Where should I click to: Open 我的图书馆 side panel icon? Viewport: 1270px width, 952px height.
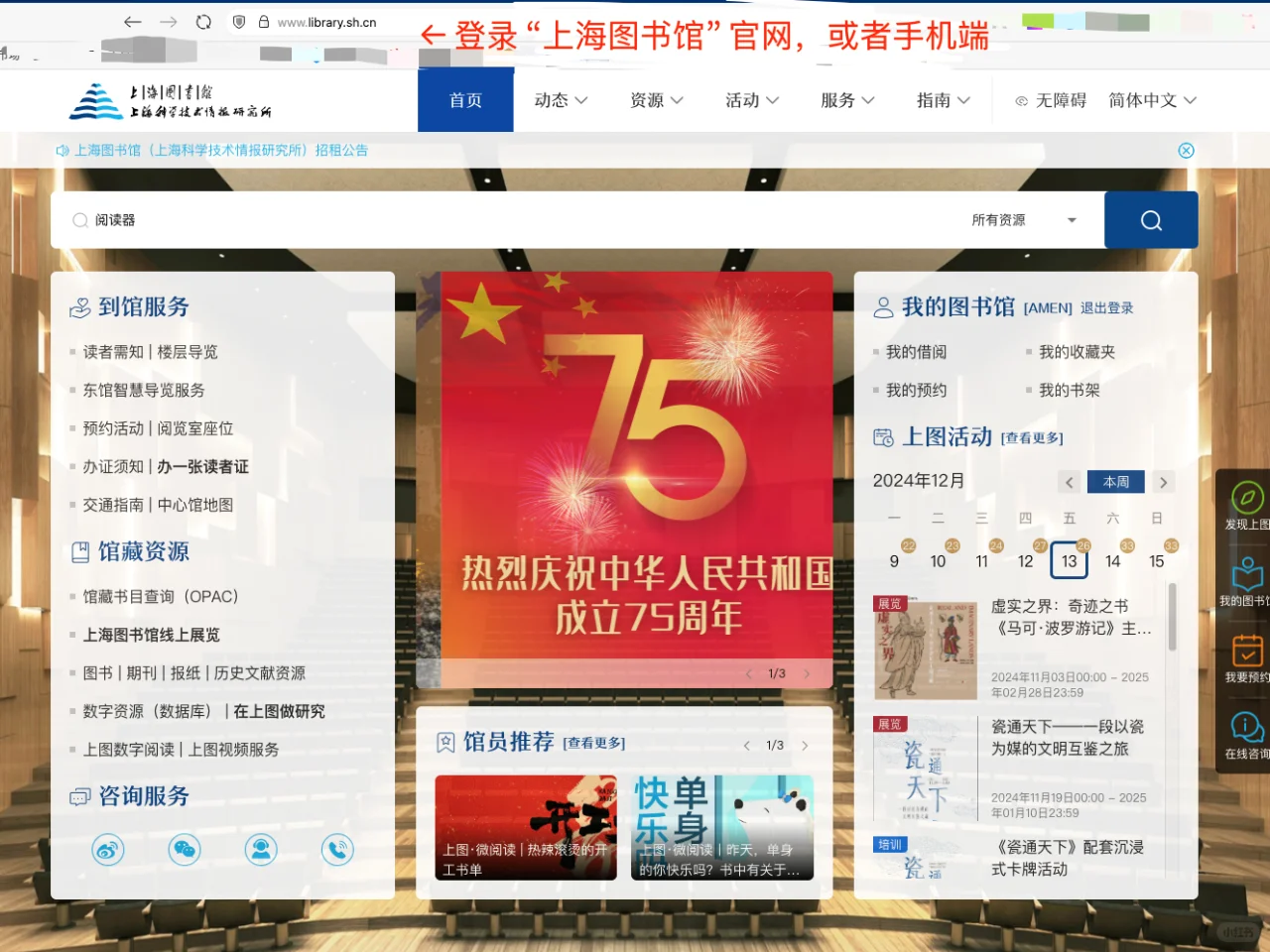pyautogui.click(x=1246, y=582)
